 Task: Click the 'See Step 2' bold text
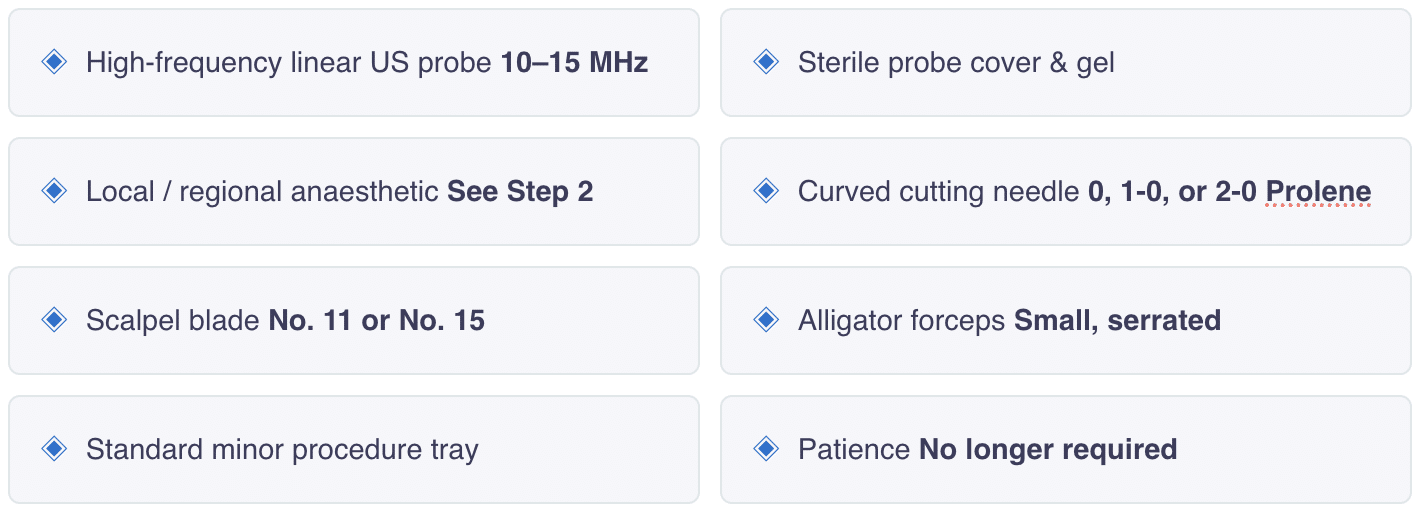(x=520, y=191)
